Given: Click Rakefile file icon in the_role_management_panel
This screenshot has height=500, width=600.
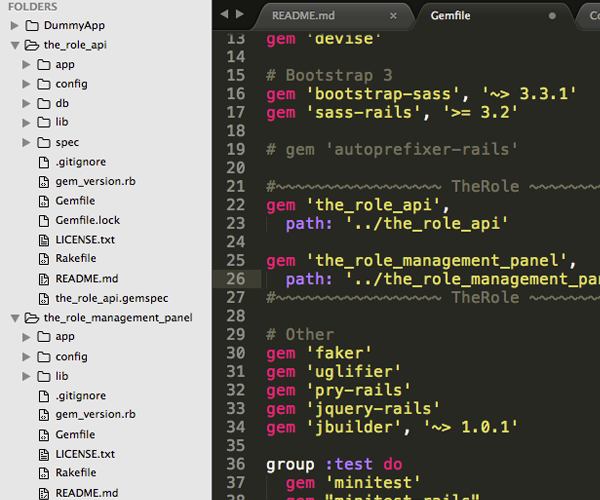Looking at the screenshot, I should (x=44, y=473).
